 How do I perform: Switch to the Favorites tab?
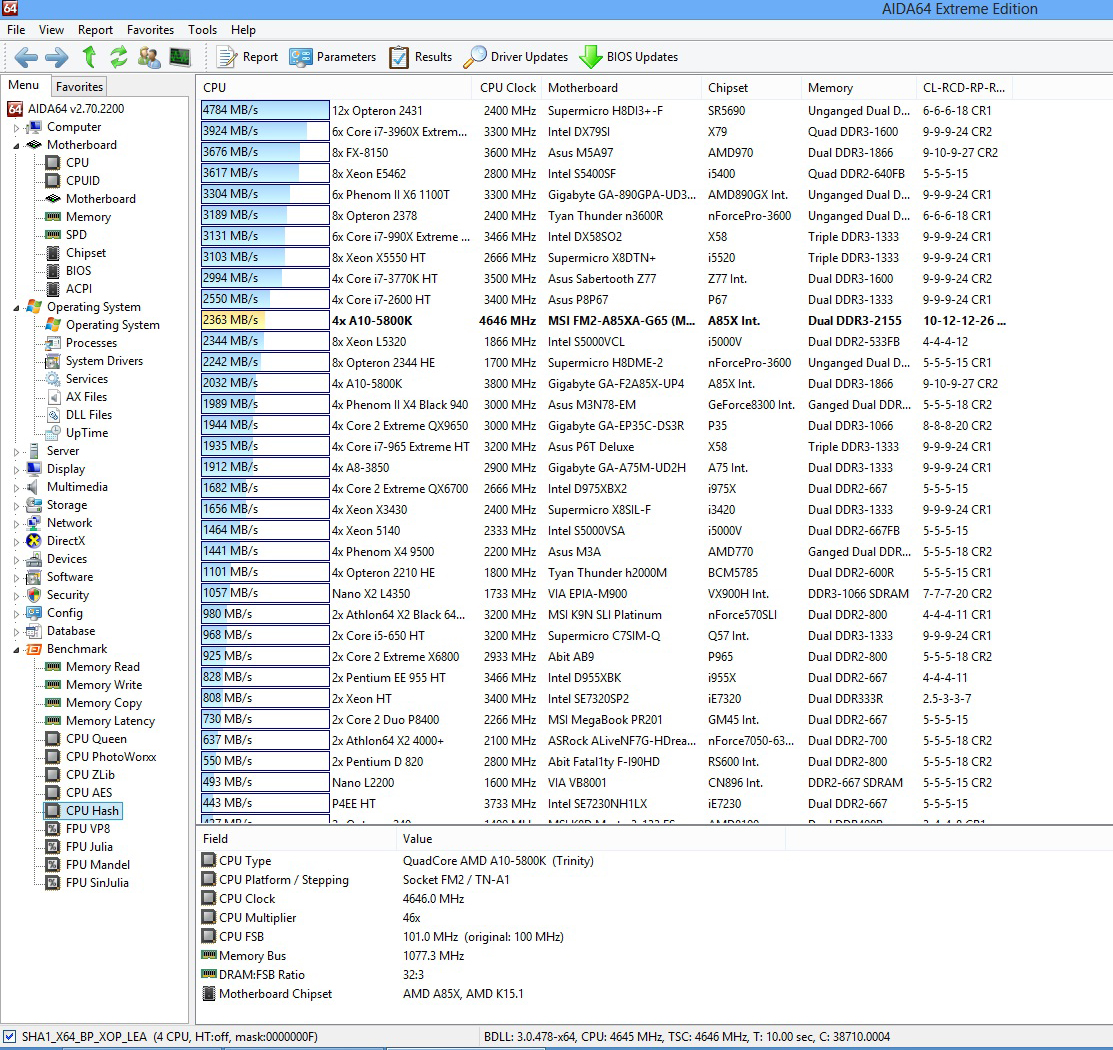[x=80, y=87]
